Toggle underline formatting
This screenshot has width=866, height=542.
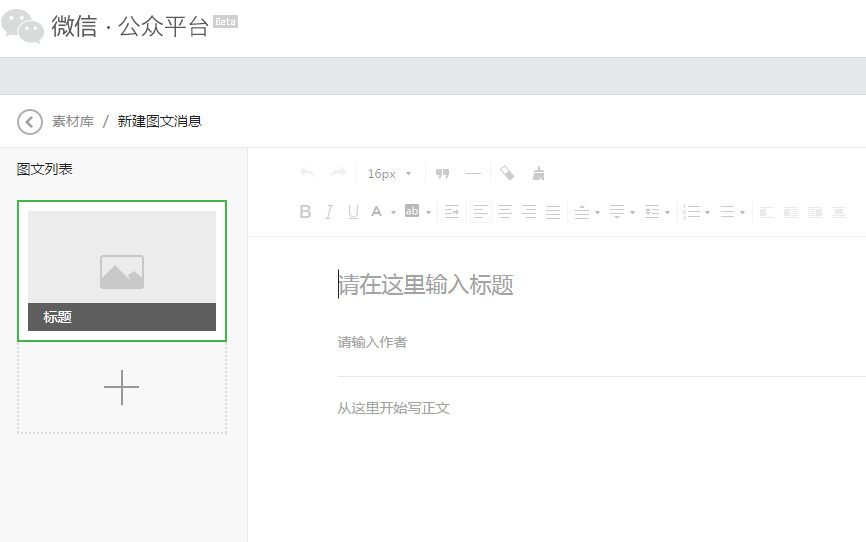tap(353, 212)
